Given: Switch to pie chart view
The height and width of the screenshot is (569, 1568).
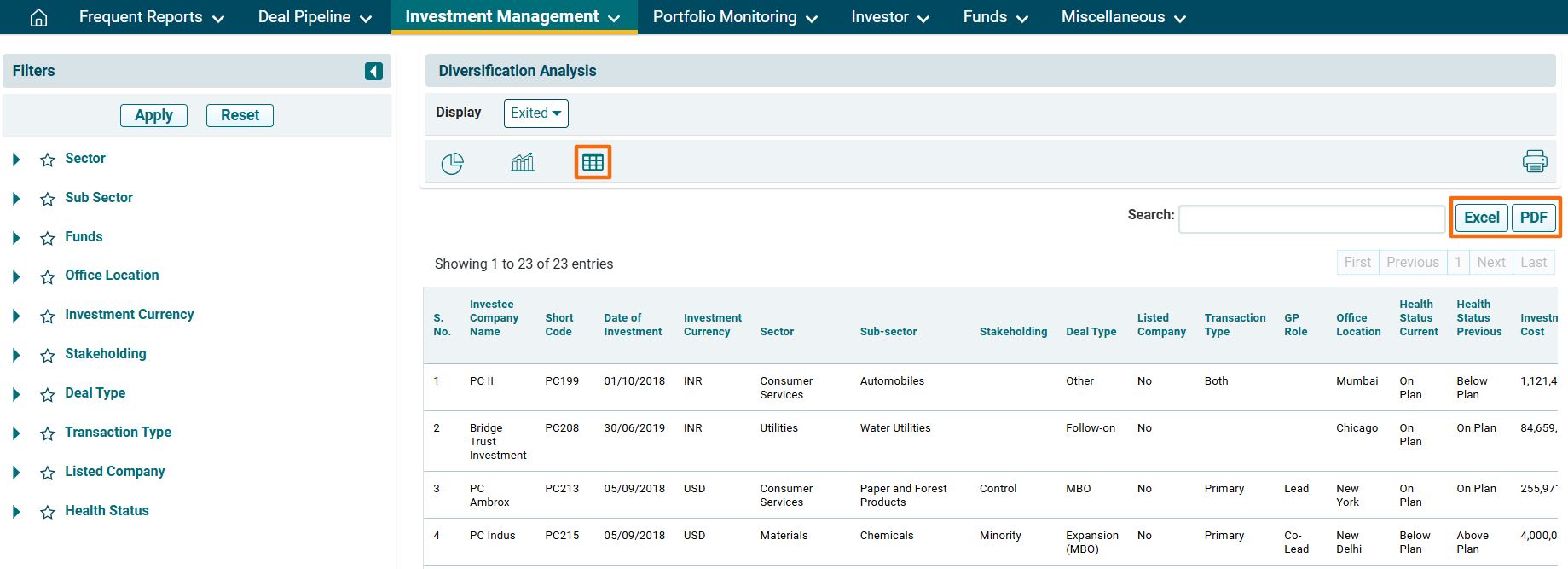Looking at the screenshot, I should [452, 162].
